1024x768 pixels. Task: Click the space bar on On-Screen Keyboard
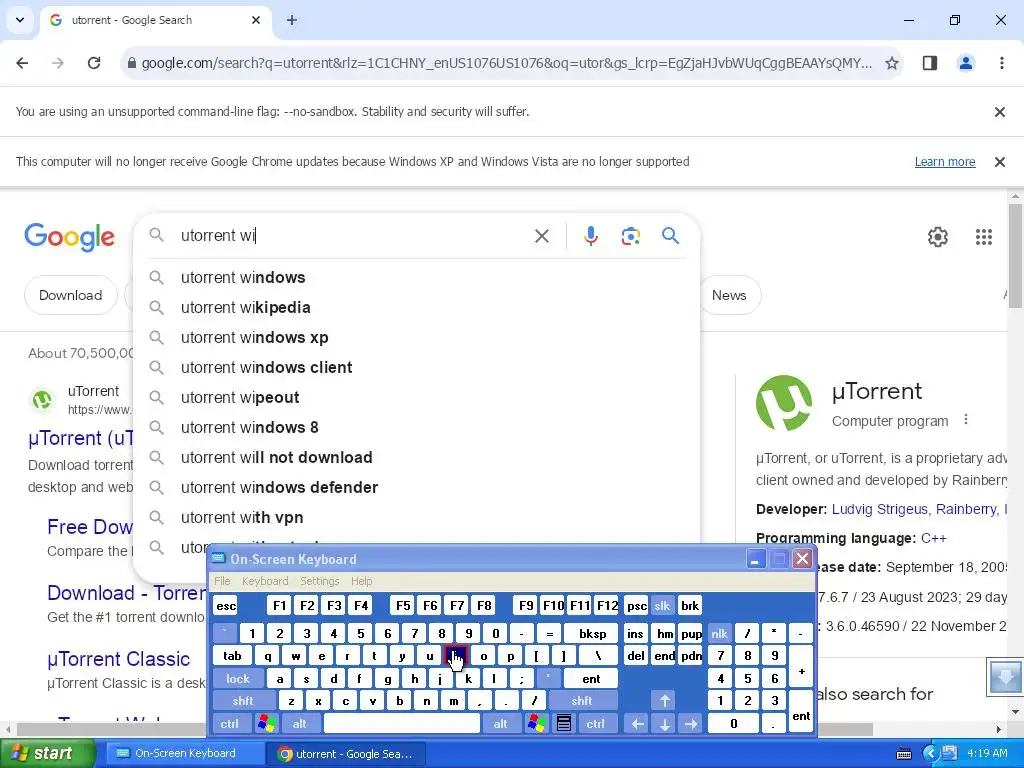(x=402, y=724)
